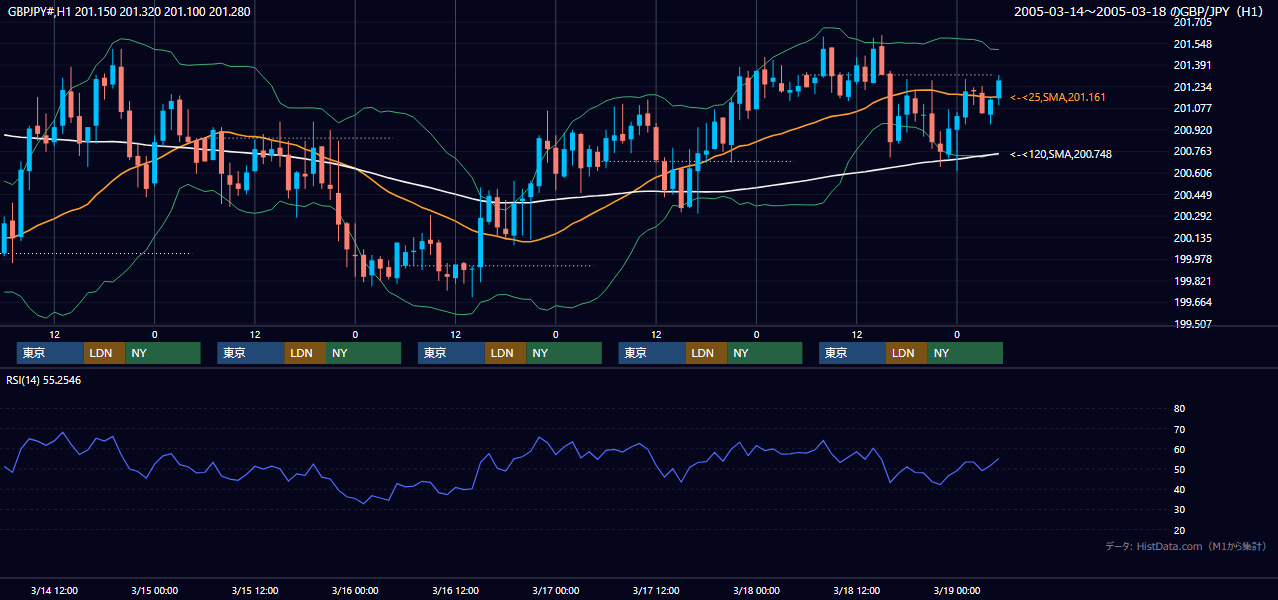Click price axis value 201.234

(x=1192, y=87)
